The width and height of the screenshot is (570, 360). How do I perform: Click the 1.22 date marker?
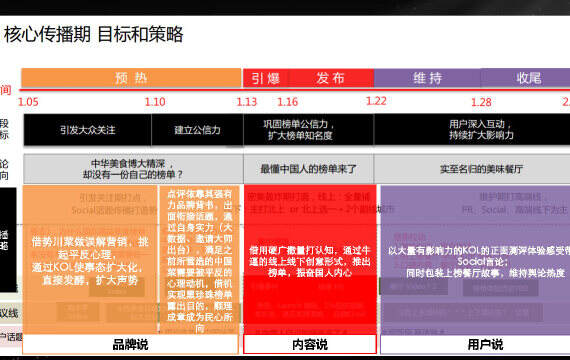click(x=376, y=101)
